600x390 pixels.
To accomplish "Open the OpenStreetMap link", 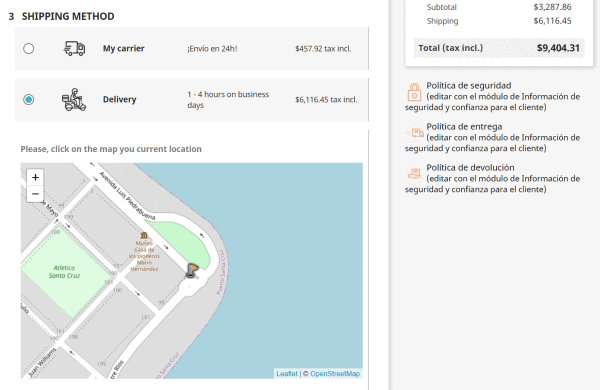I will (x=335, y=374).
